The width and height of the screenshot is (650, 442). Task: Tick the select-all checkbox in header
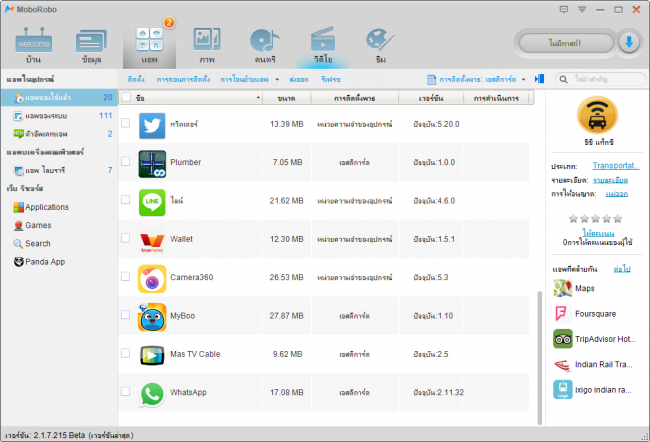(x=126, y=97)
